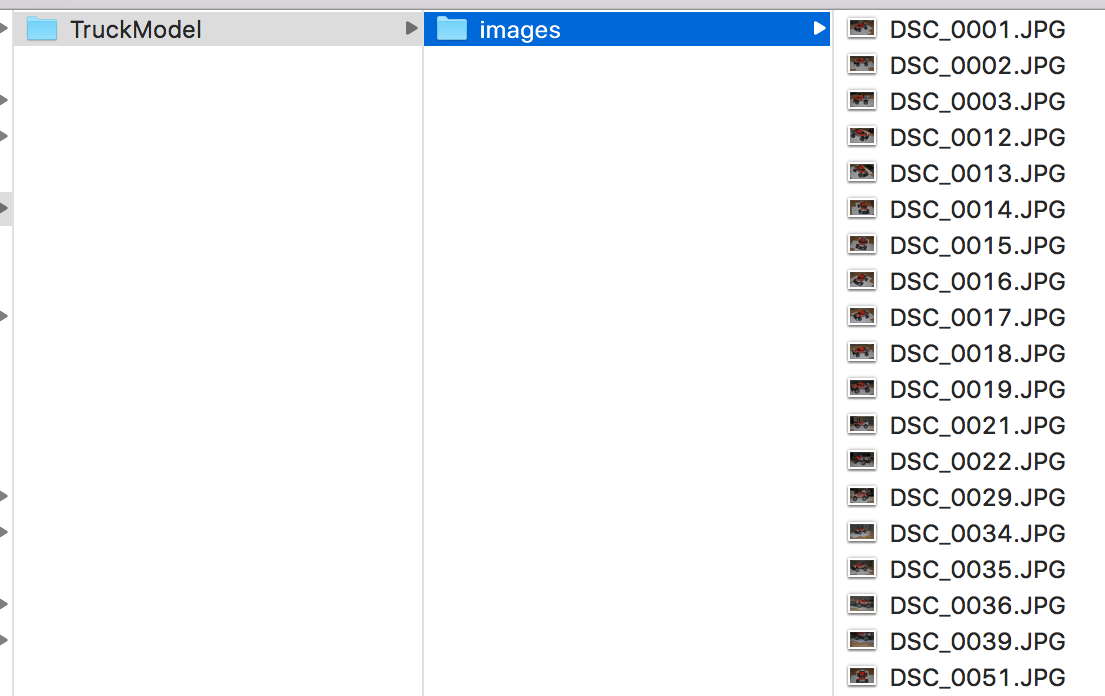1105x696 pixels.
Task: Select the TruckModel folder name
Action: (135, 30)
